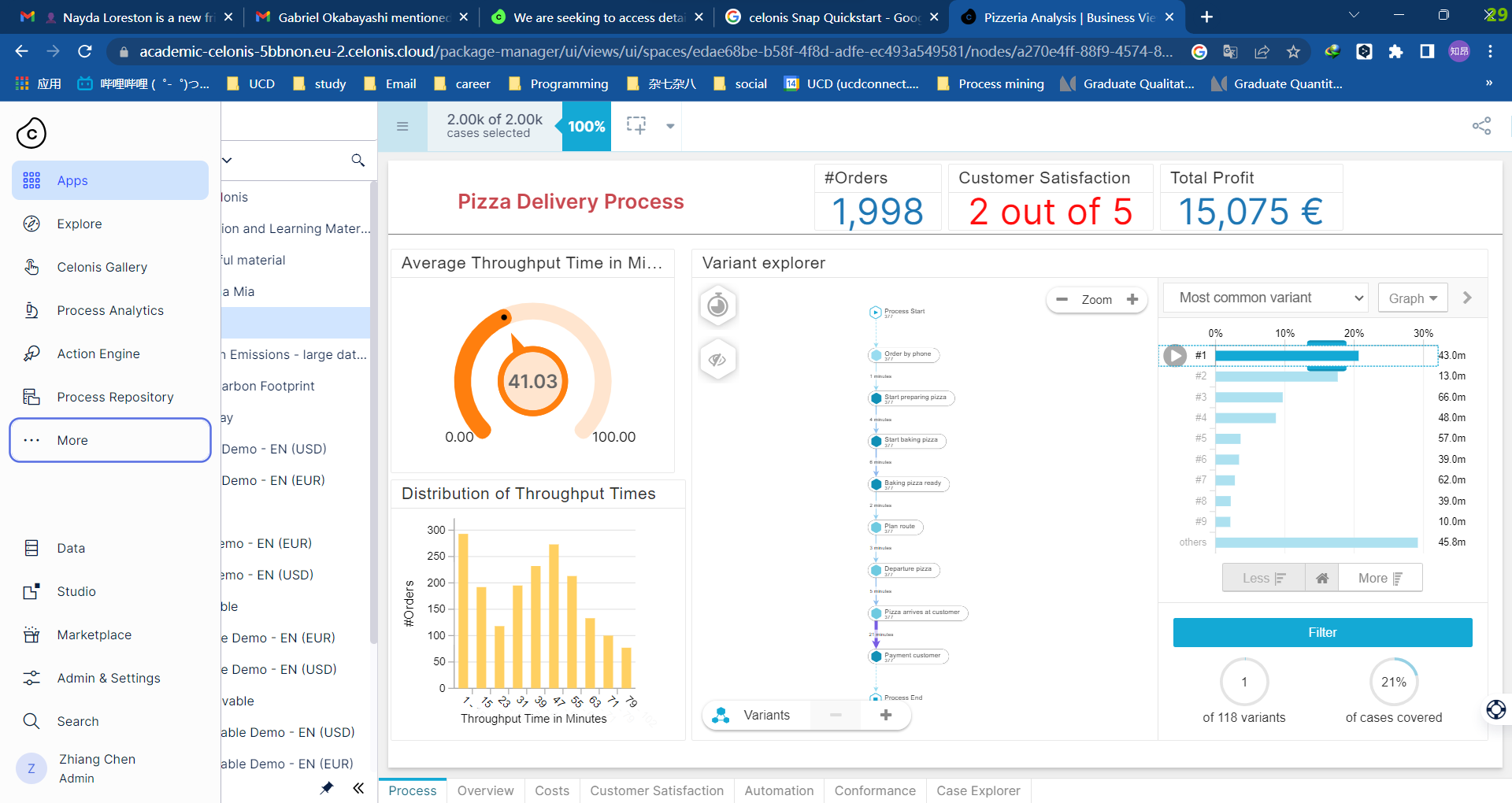
Task: Decrease variants with the minus button
Action: (836, 715)
